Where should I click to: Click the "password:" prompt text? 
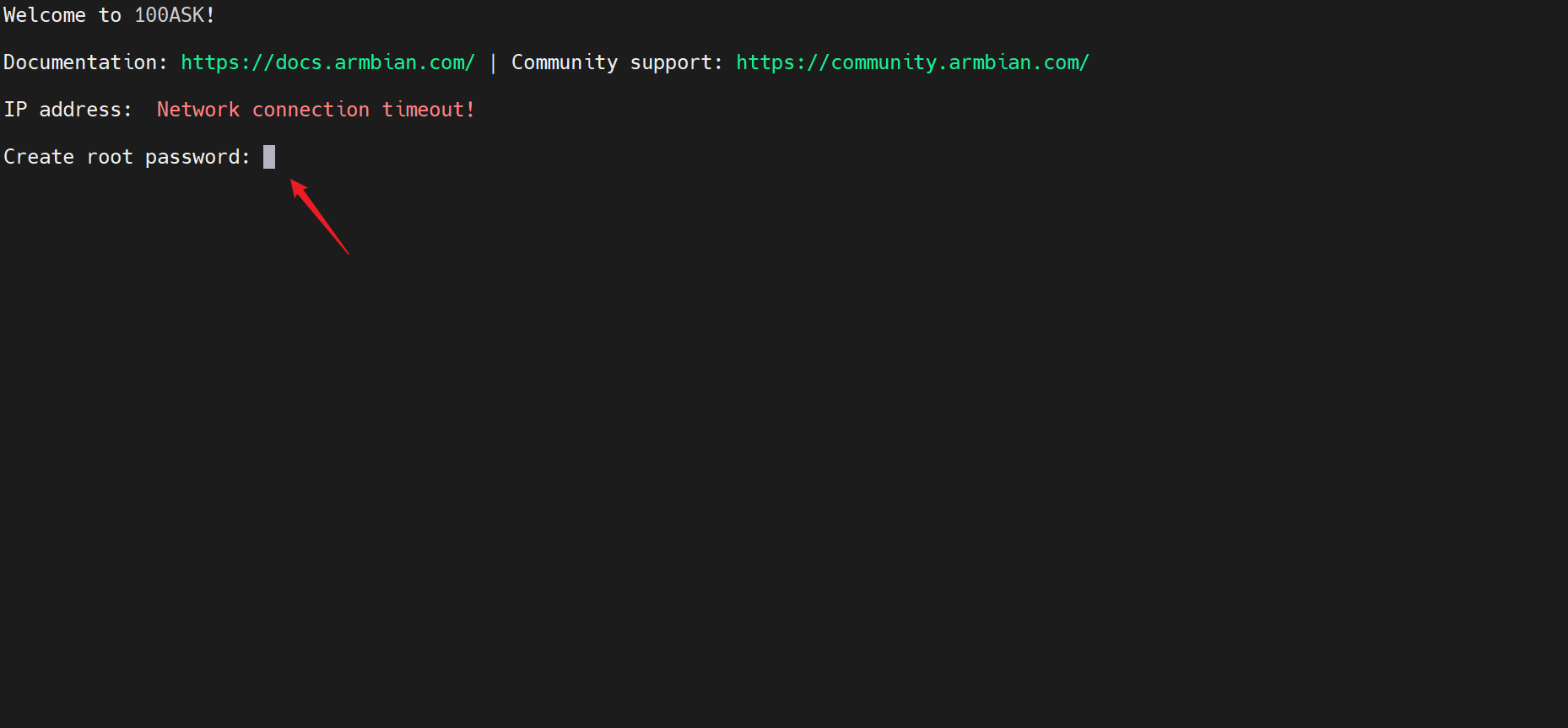pos(197,157)
